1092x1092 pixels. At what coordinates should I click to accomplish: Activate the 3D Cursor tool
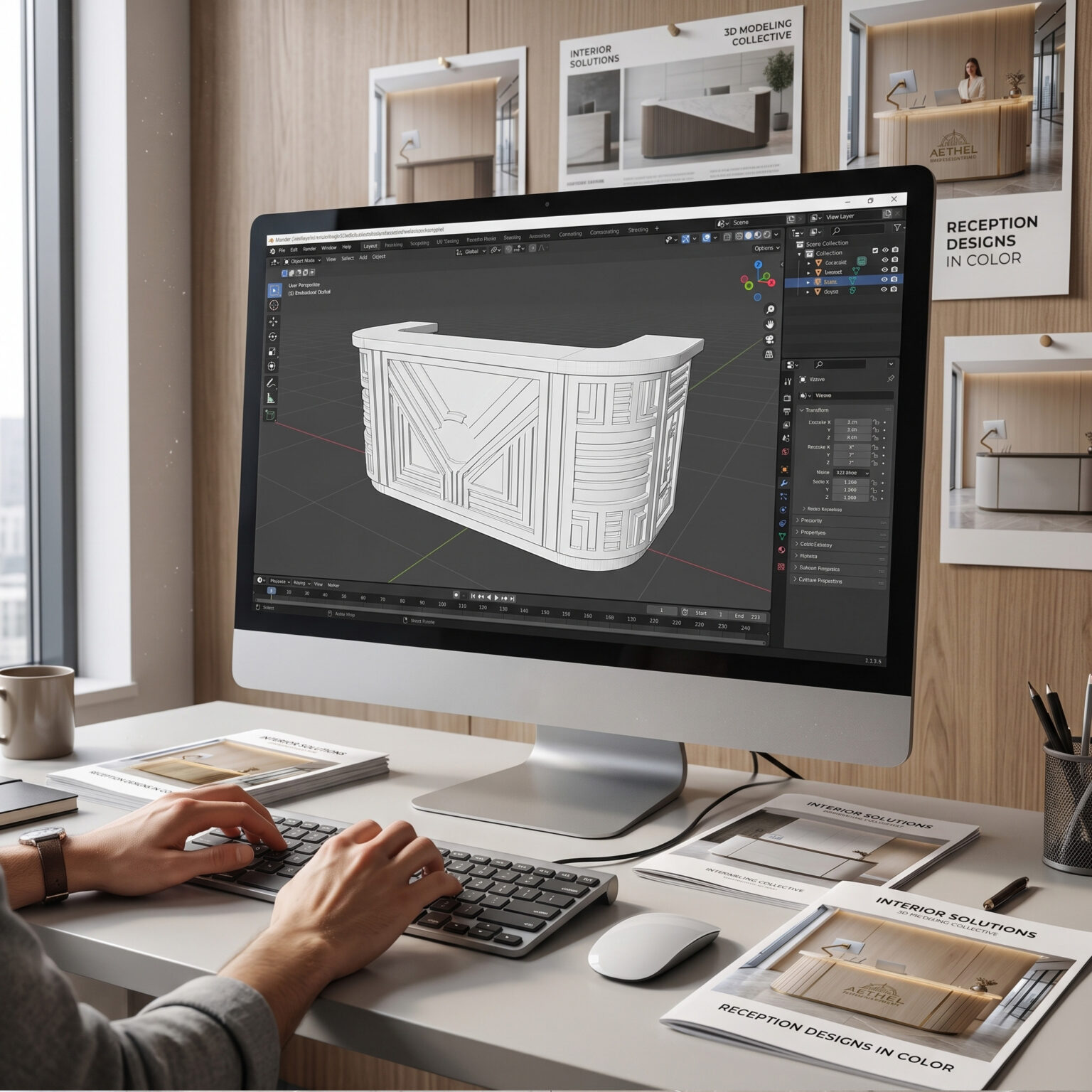(274, 305)
